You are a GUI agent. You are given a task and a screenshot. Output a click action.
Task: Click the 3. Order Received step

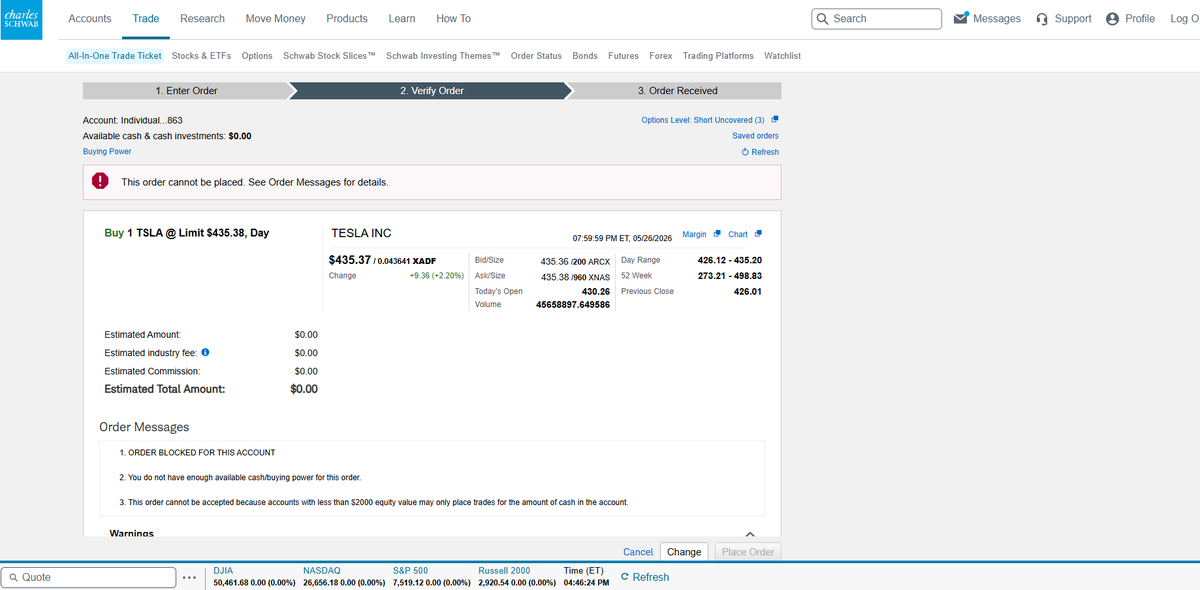tap(678, 91)
